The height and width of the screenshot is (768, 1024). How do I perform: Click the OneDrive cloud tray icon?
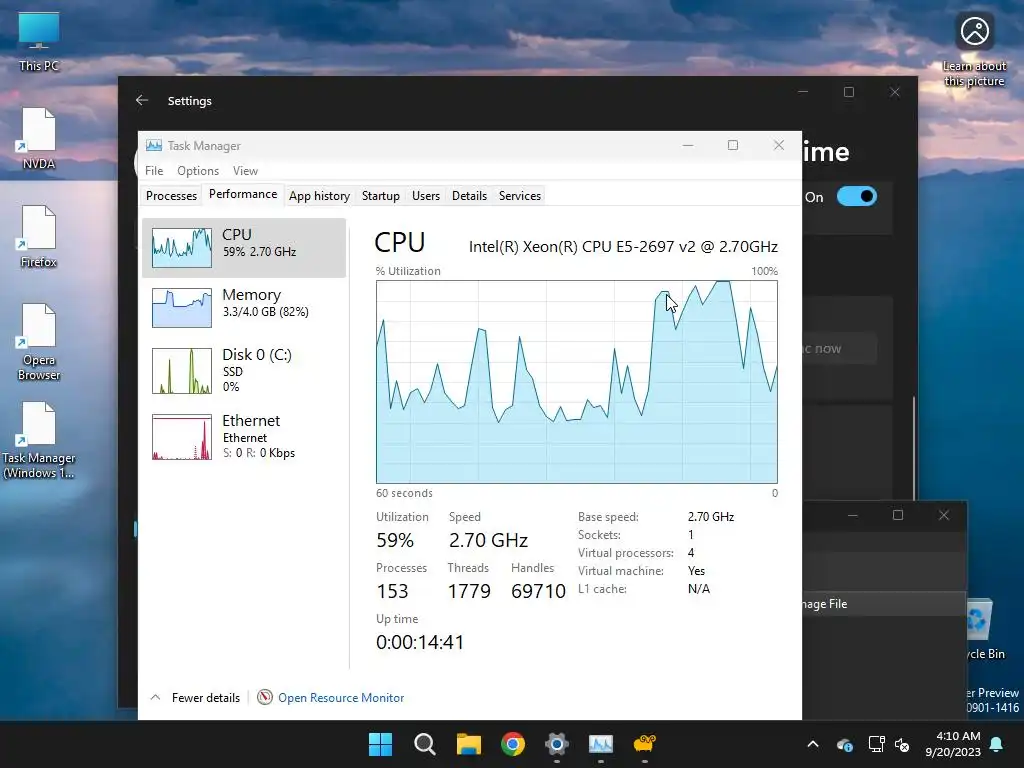coord(844,744)
